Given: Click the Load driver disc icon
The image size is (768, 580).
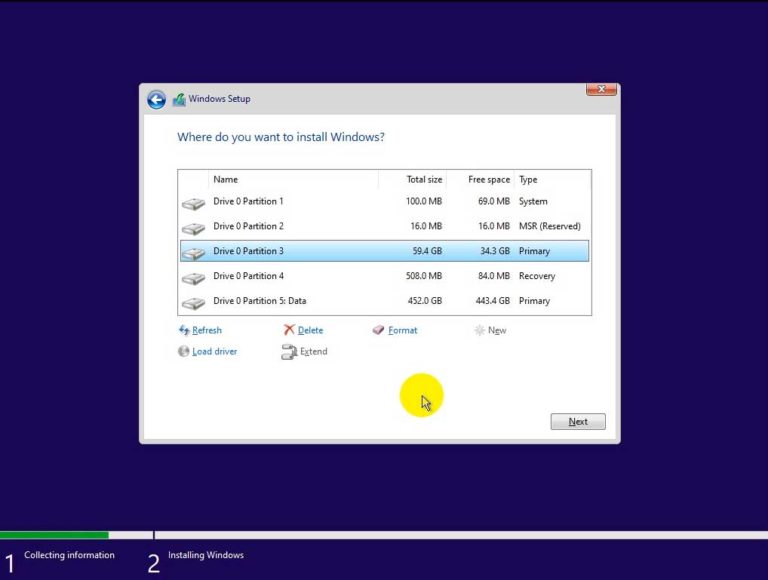Looking at the screenshot, I should point(184,351).
